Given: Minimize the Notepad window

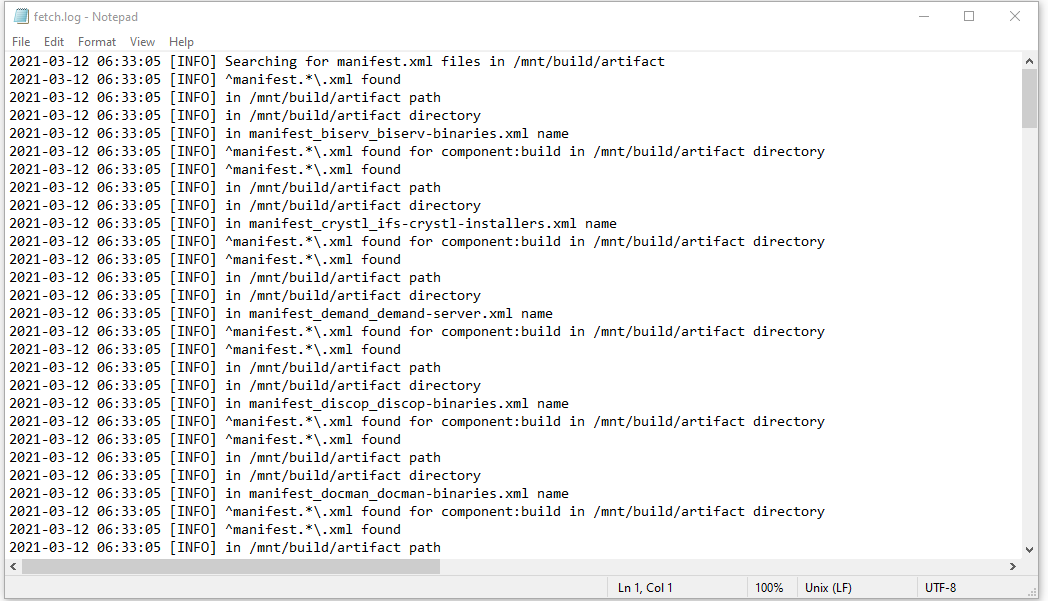Looking at the screenshot, I should pyautogui.click(x=924, y=16).
